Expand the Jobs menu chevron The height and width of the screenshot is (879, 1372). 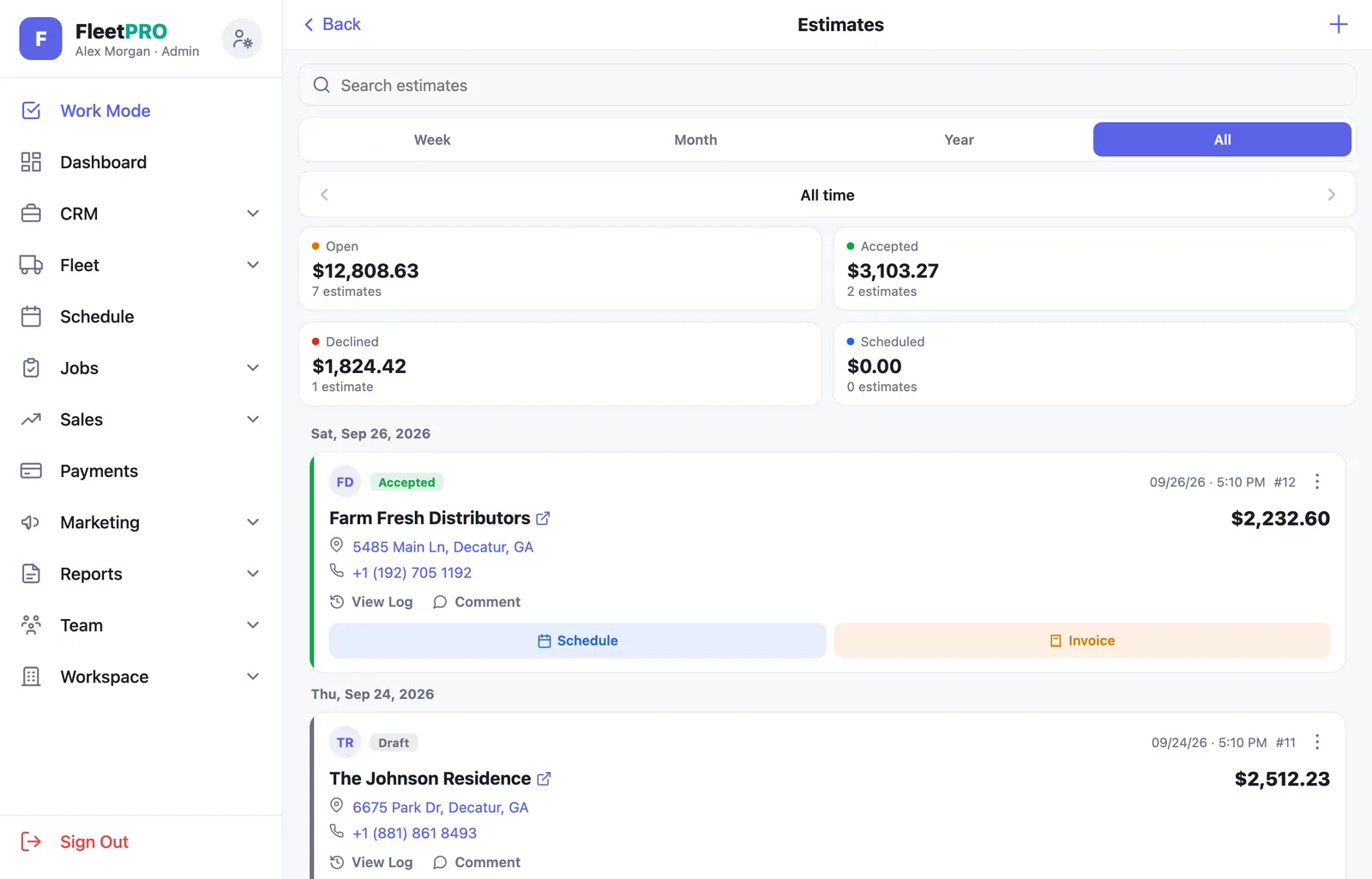coord(253,368)
